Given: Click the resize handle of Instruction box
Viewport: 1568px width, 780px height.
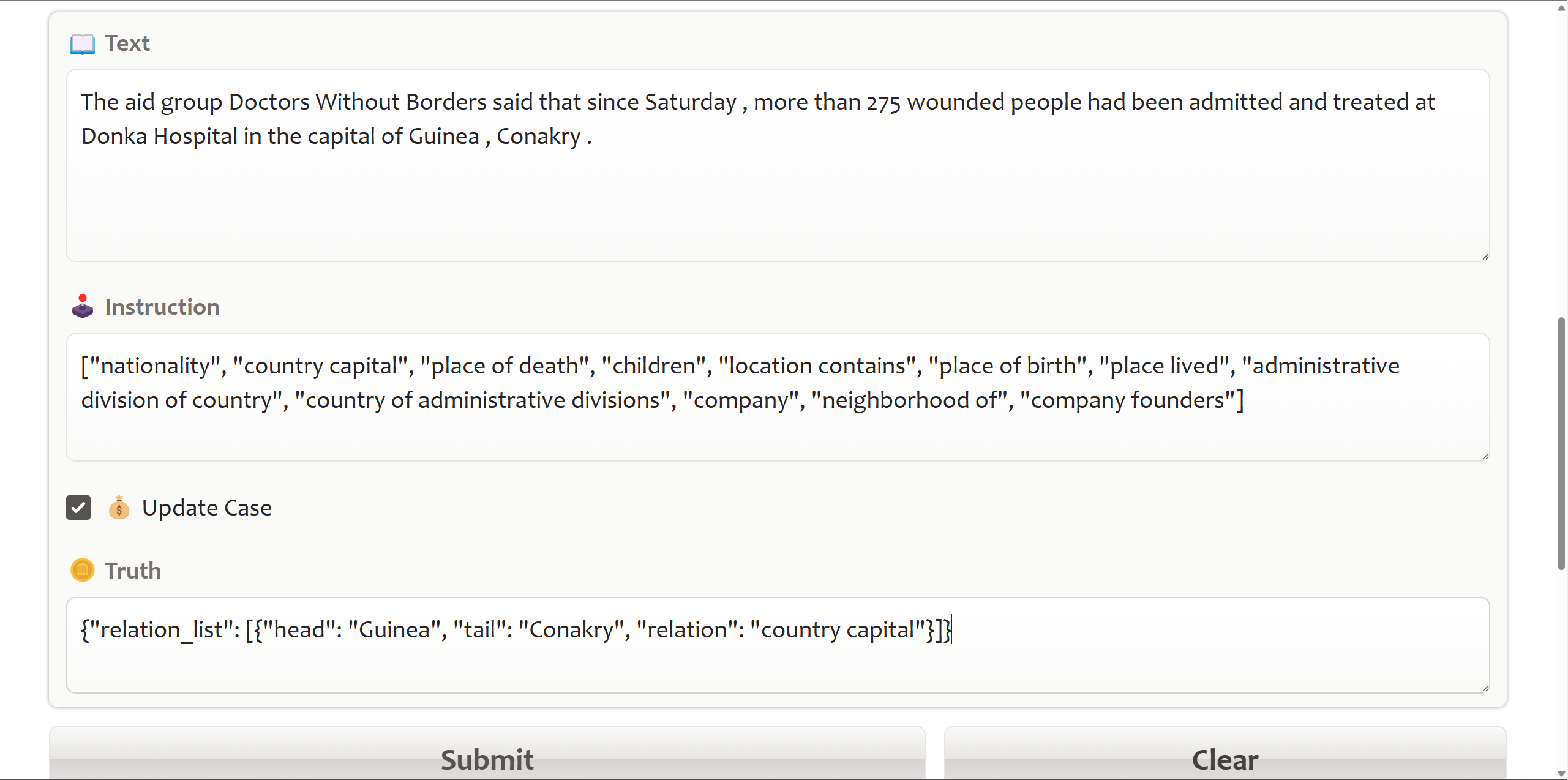Looking at the screenshot, I should pos(1485,456).
